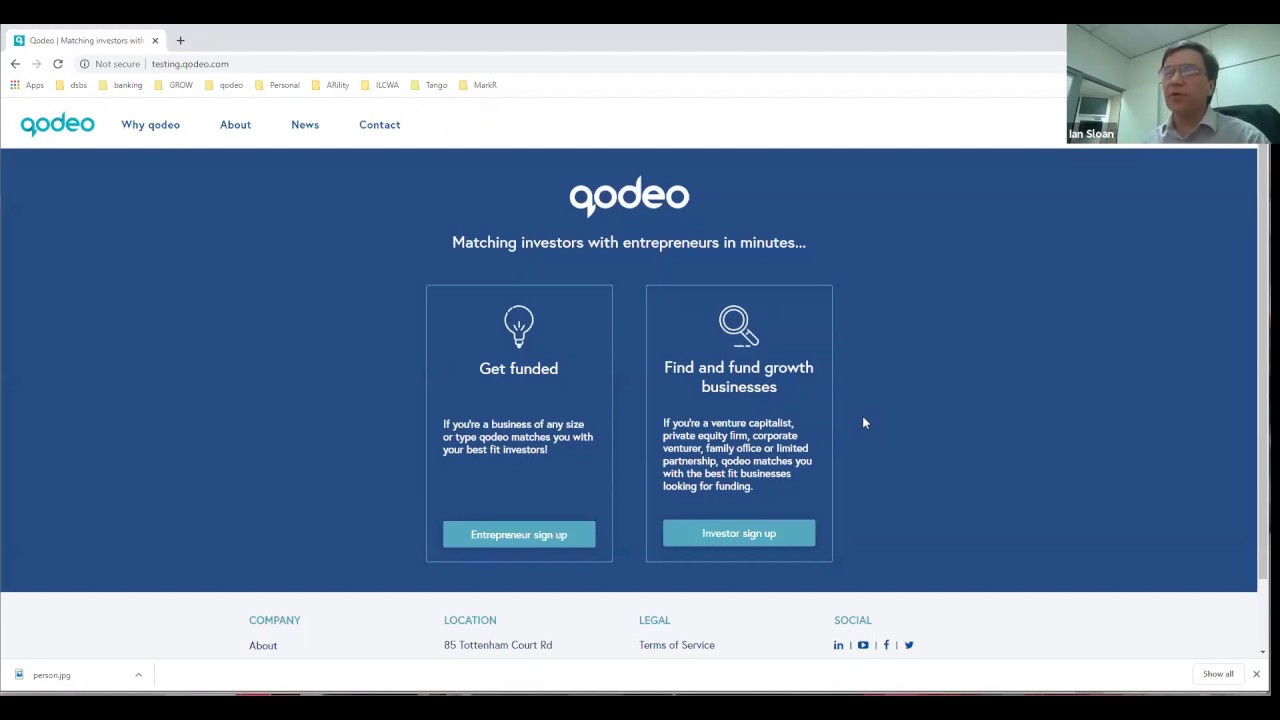Open a new browser tab
The width and height of the screenshot is (1280, 720).
click(x=180, y=41)
